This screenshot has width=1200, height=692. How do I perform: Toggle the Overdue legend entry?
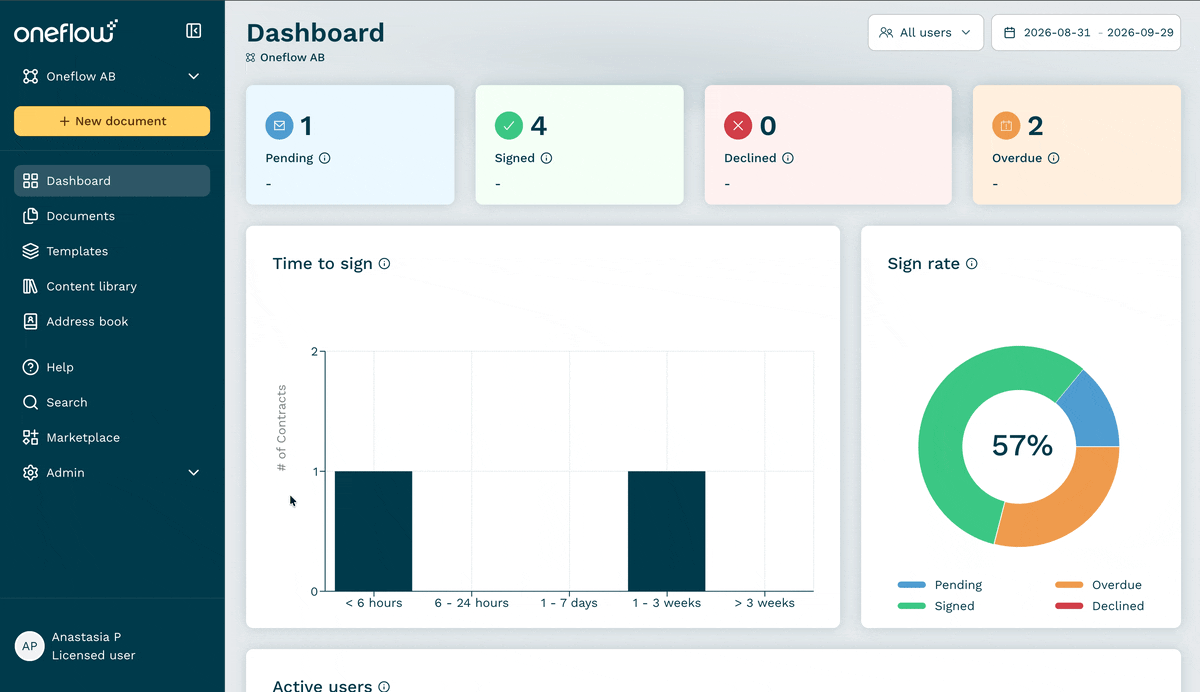click(x=1098, y=585)
